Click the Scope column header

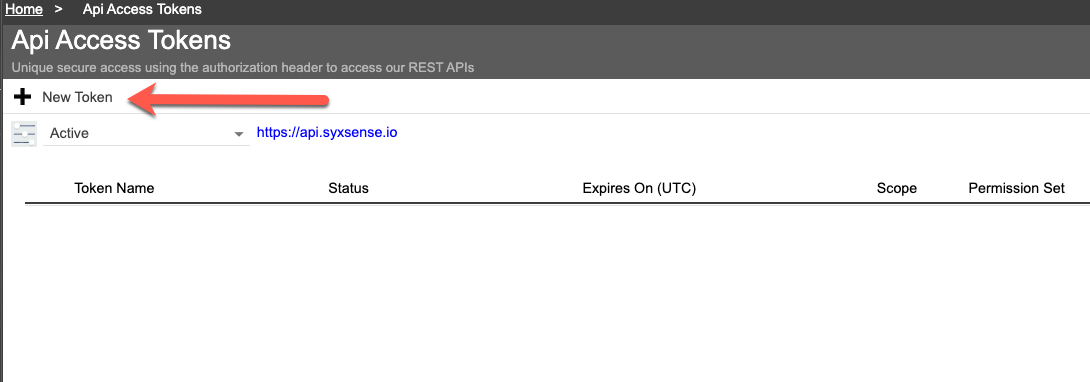(x=897, y=188)
